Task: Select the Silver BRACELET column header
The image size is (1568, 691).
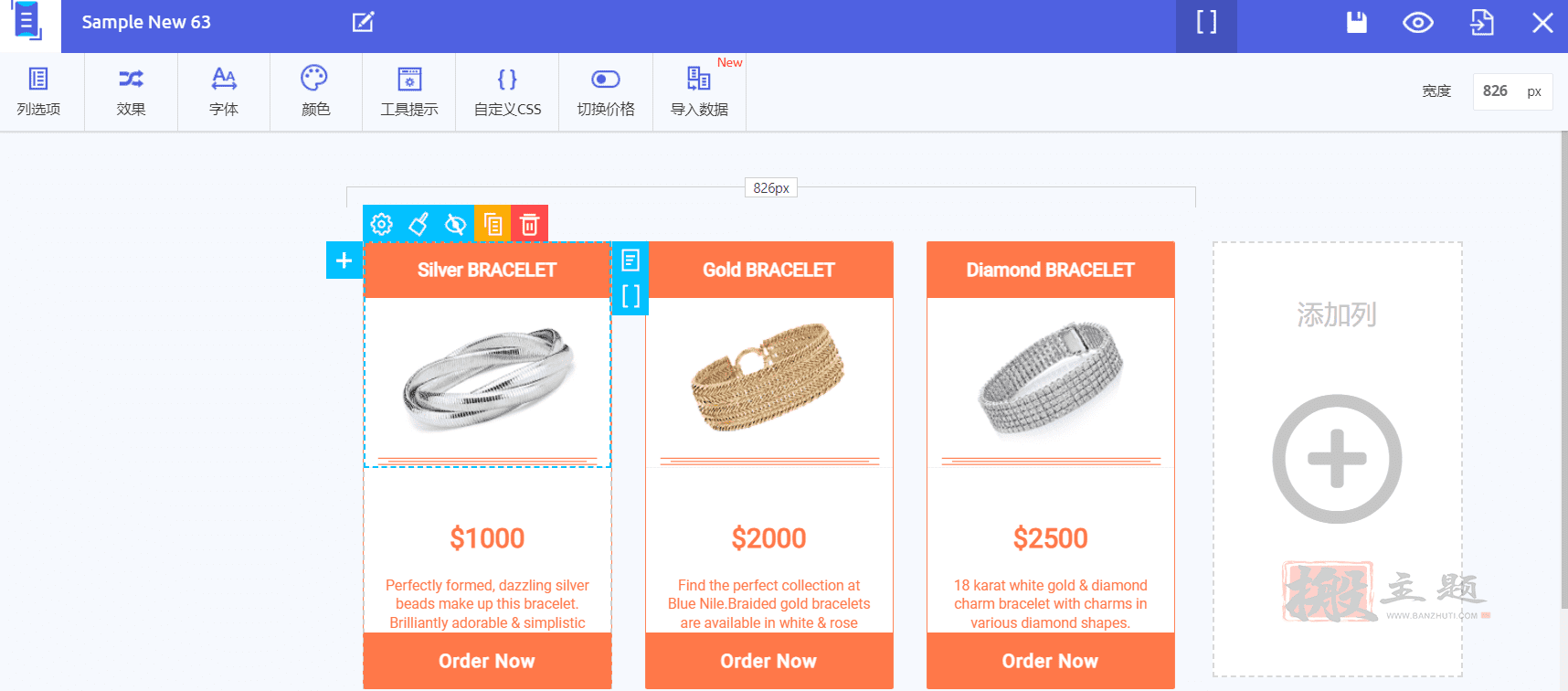Action: click(x=487, y=270)
